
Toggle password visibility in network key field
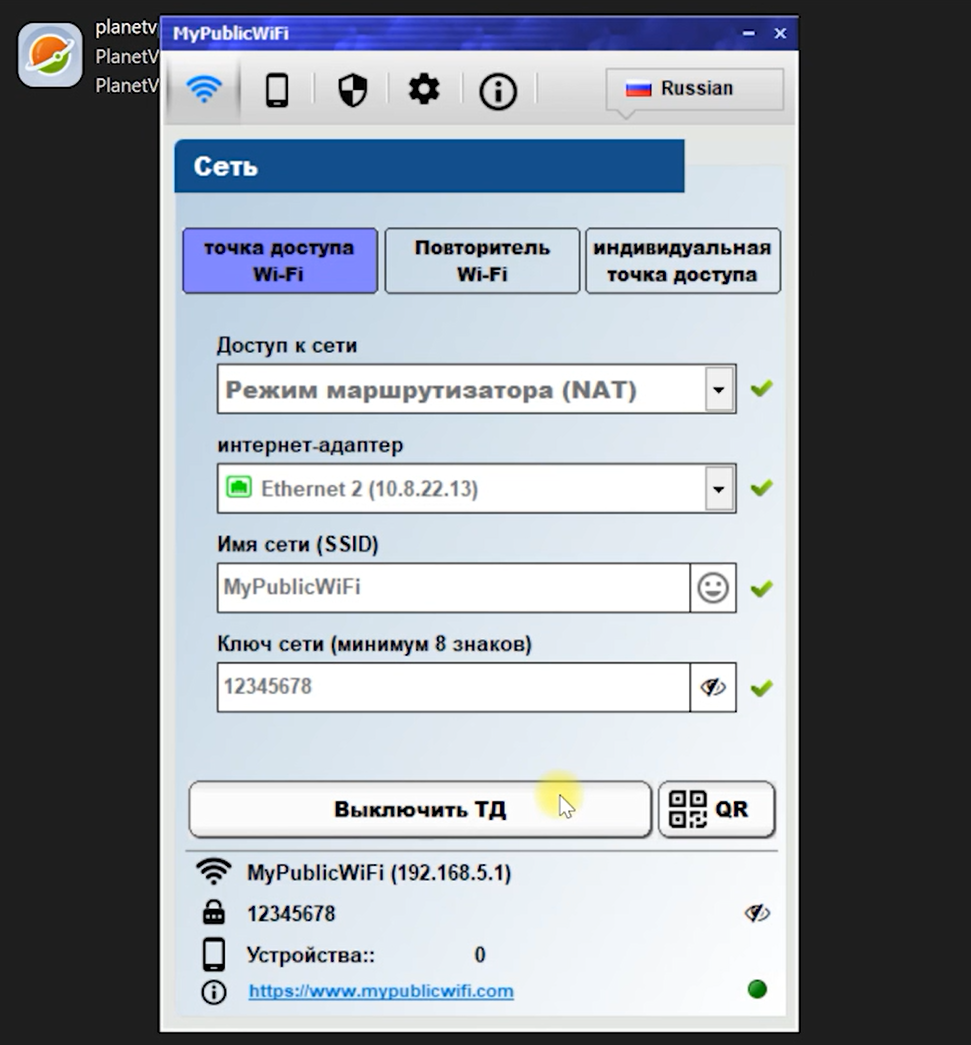pos(713,688)
